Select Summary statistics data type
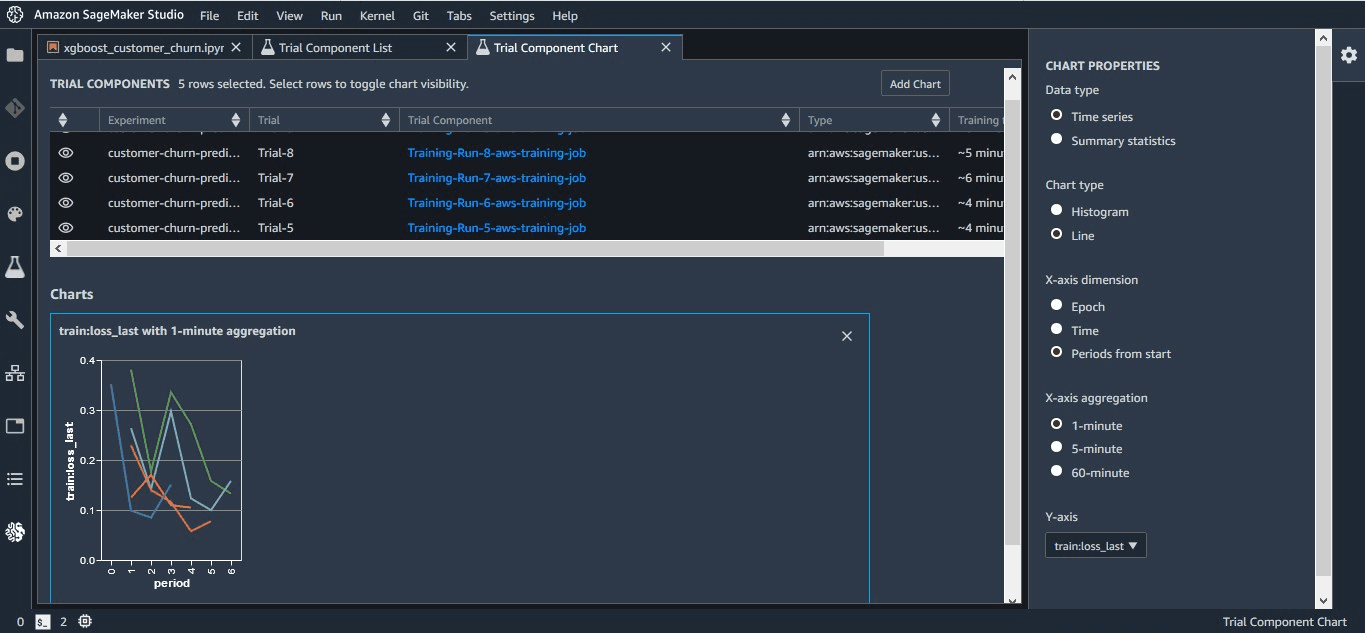Screen dimensions: 1365x633 1056,139
